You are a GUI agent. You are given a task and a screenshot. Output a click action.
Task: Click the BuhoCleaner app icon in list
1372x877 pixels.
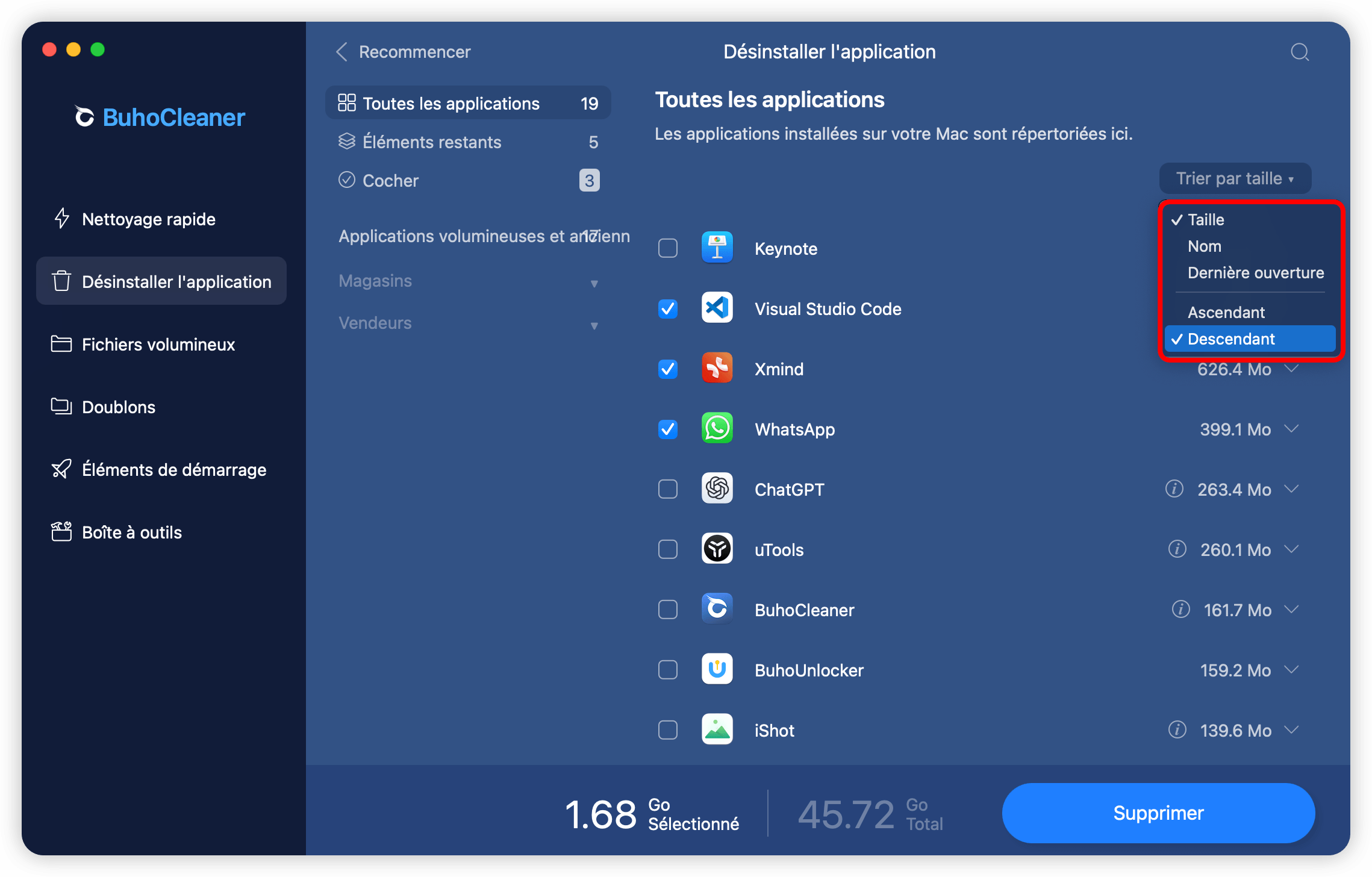717,609
